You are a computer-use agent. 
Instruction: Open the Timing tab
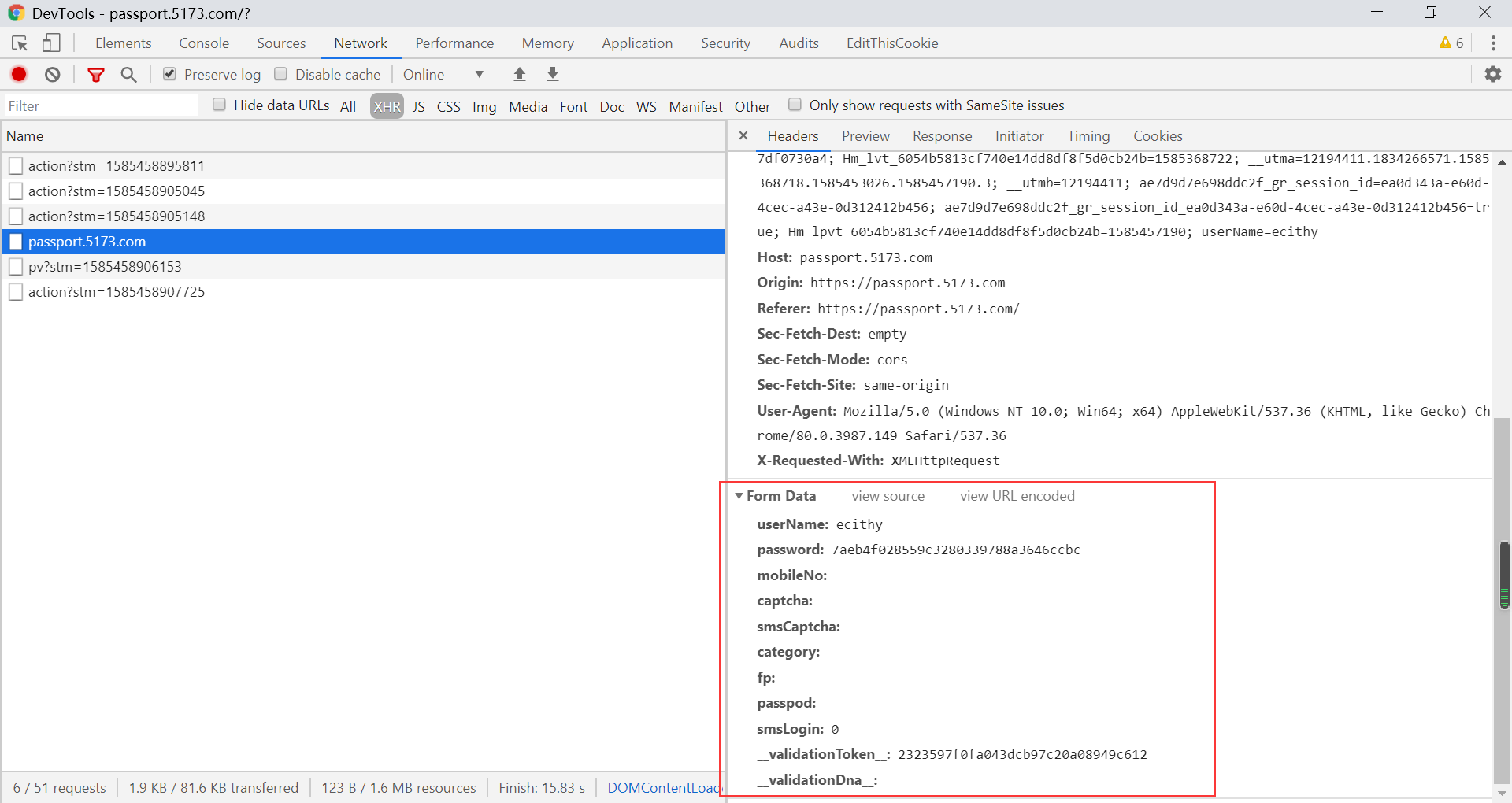point(1088,136)
